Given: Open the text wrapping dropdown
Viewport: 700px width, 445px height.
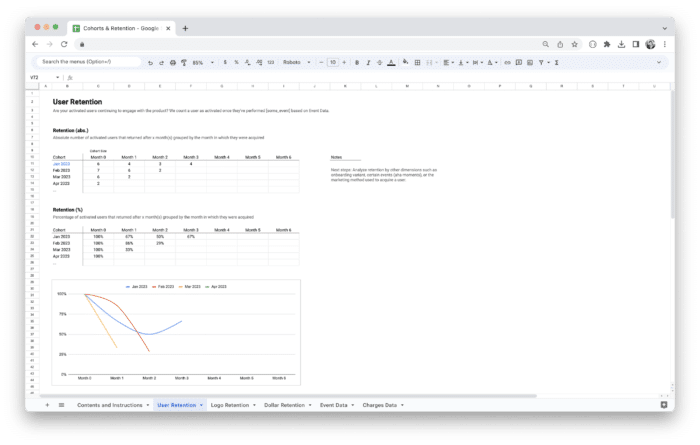Looking at the screenshot, I should [477, 62].
